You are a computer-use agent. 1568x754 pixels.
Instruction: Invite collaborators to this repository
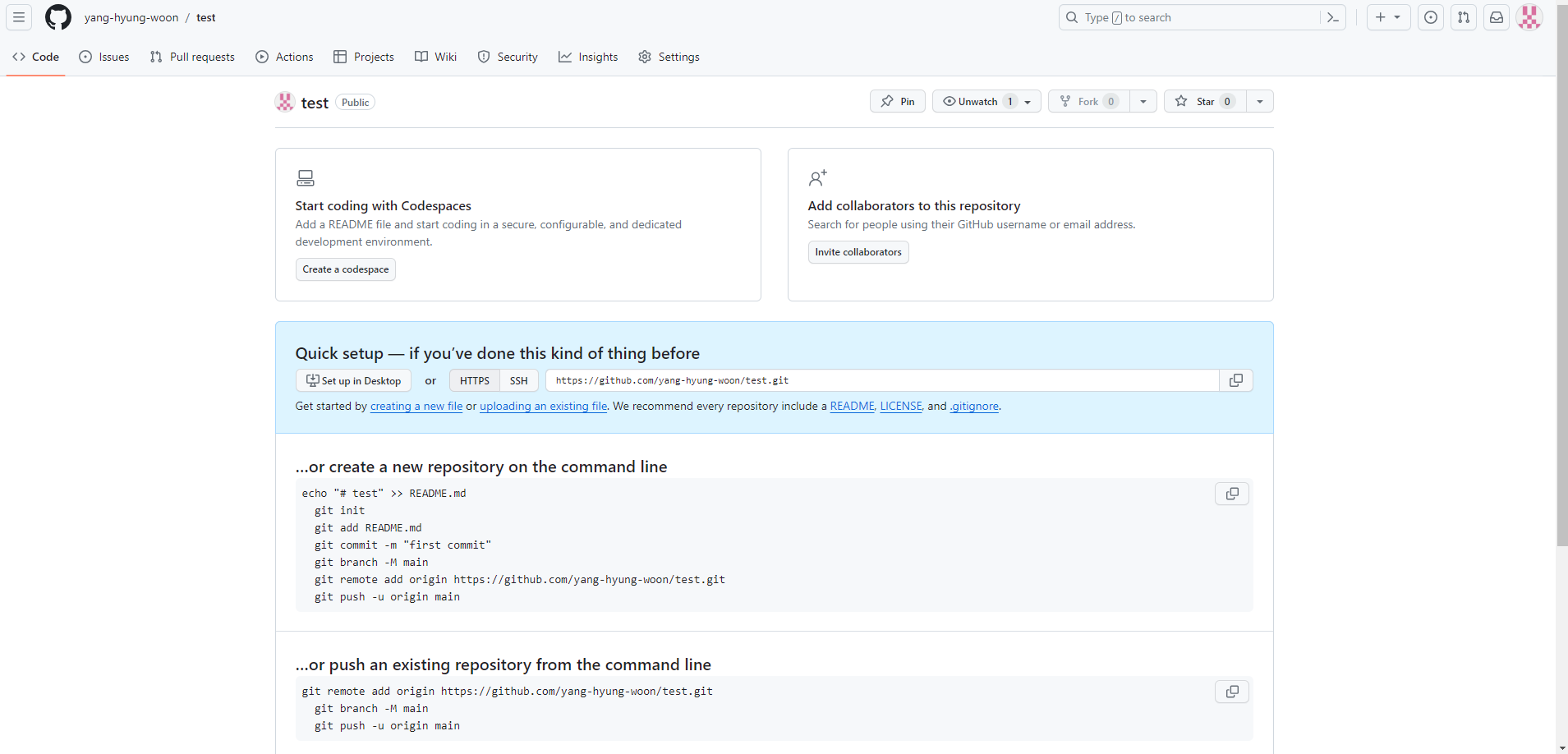[858, 252]
